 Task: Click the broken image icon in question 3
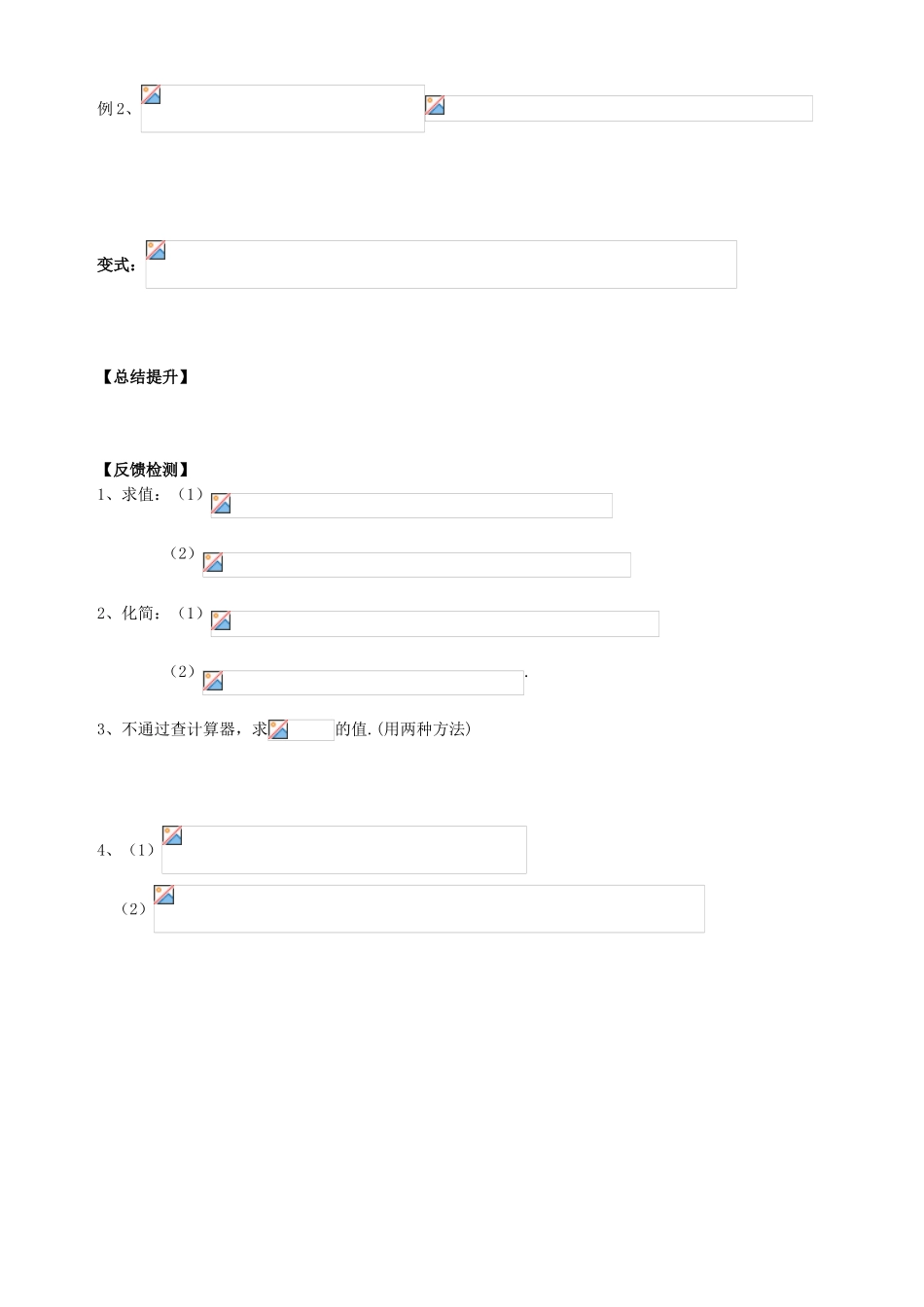pos(278,729)
